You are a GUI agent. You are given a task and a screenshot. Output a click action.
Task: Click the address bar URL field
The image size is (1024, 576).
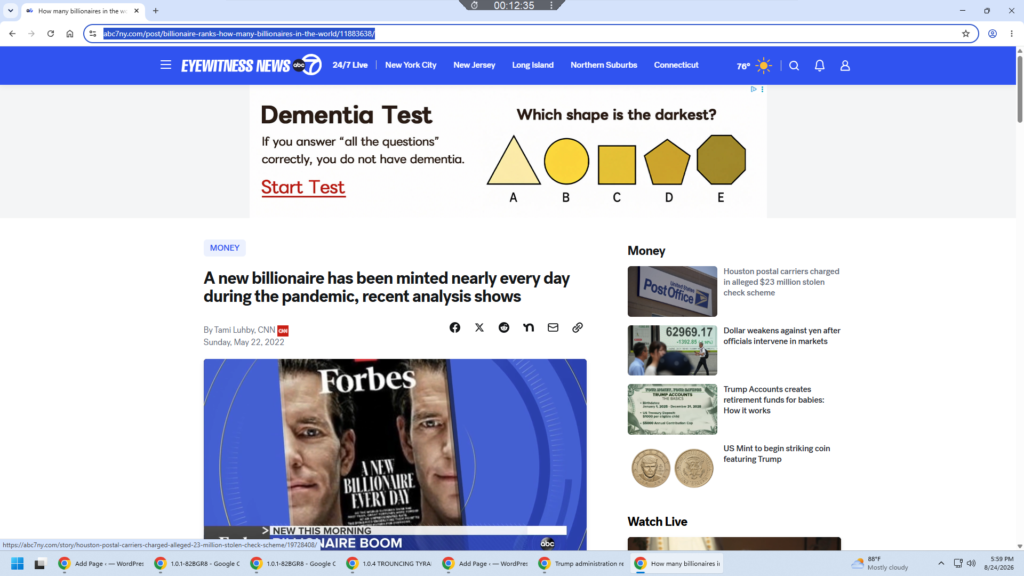click(529, 34)
